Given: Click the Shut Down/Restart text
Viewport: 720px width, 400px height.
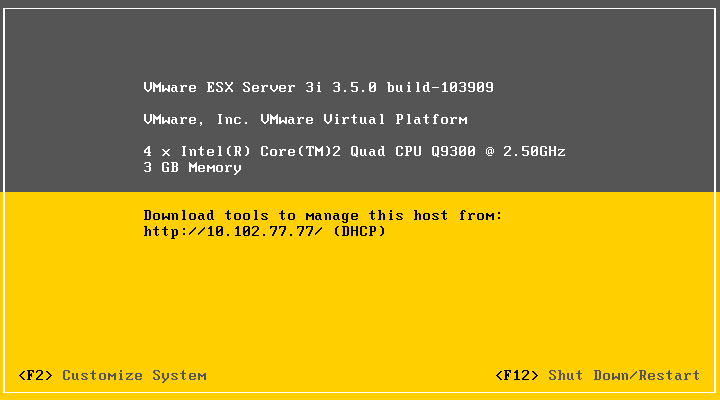Looking at the screenshot, I should click(x=624, y=376).
